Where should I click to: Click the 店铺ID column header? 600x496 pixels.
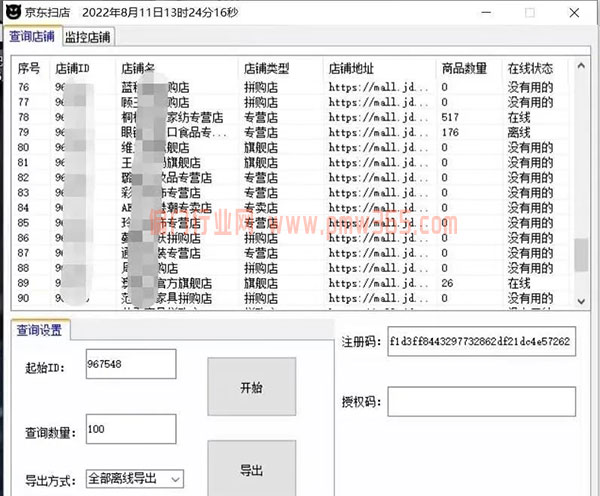72,69
